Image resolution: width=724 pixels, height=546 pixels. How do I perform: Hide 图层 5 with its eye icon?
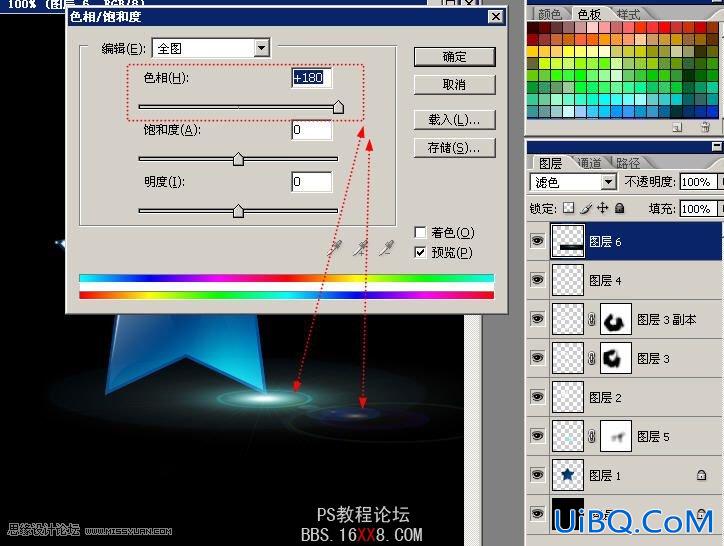pos(537,436)
